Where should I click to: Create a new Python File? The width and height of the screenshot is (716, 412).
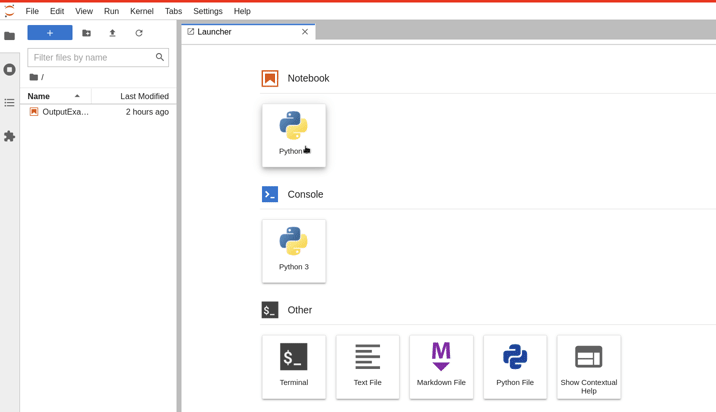(x=515, y=367)
